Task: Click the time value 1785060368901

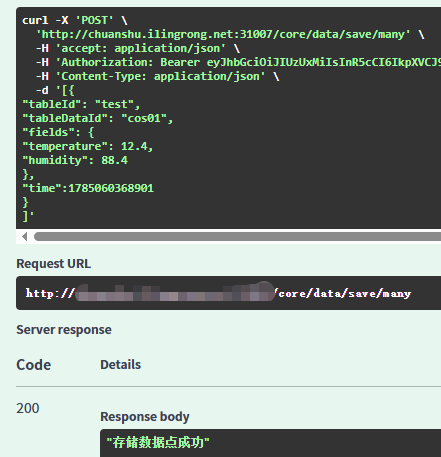Action: 111,188
